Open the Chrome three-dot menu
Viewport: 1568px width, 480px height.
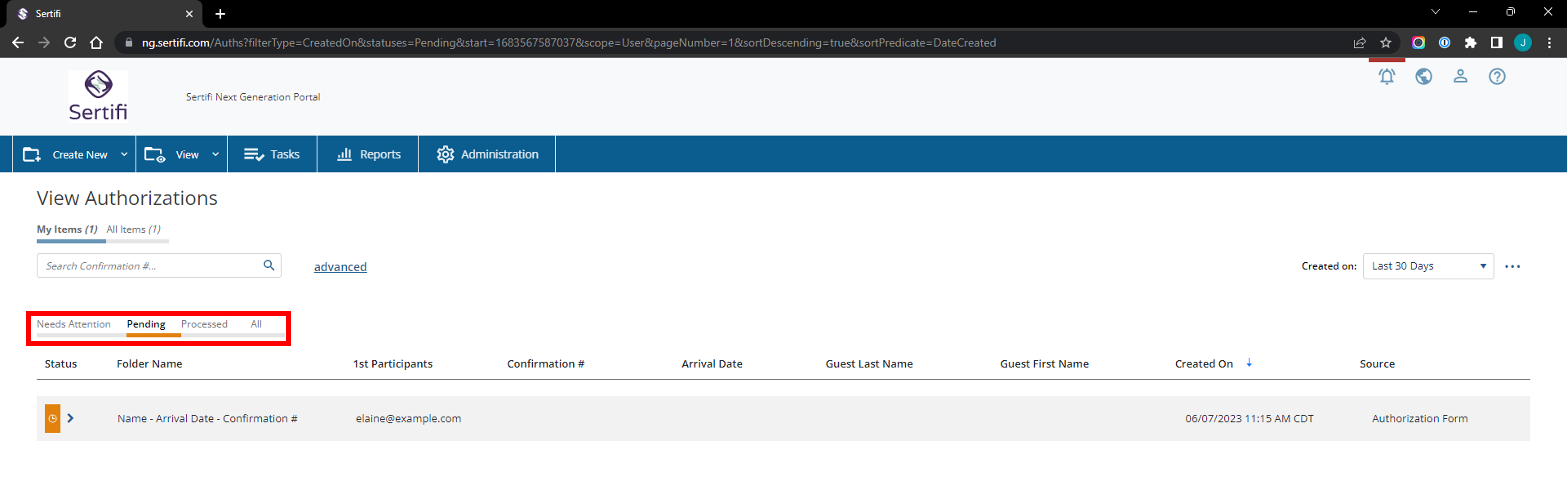(1549, 43)
